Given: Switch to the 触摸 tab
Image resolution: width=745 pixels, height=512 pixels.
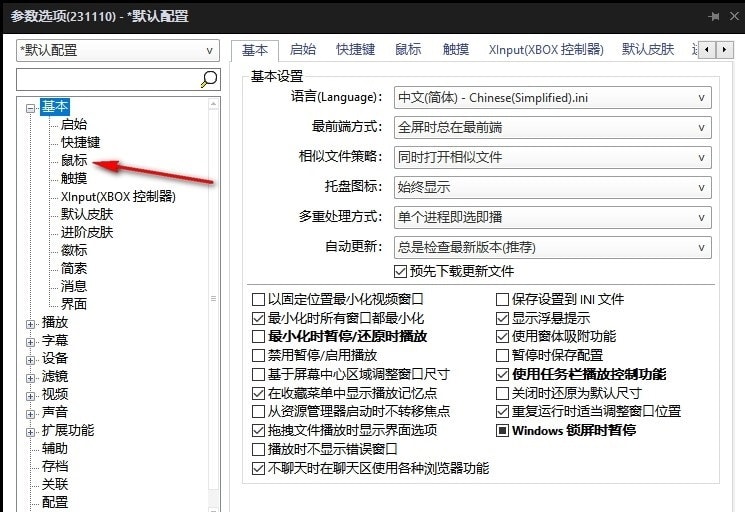Looking at the screenshot, I should [x=456, y=49].
